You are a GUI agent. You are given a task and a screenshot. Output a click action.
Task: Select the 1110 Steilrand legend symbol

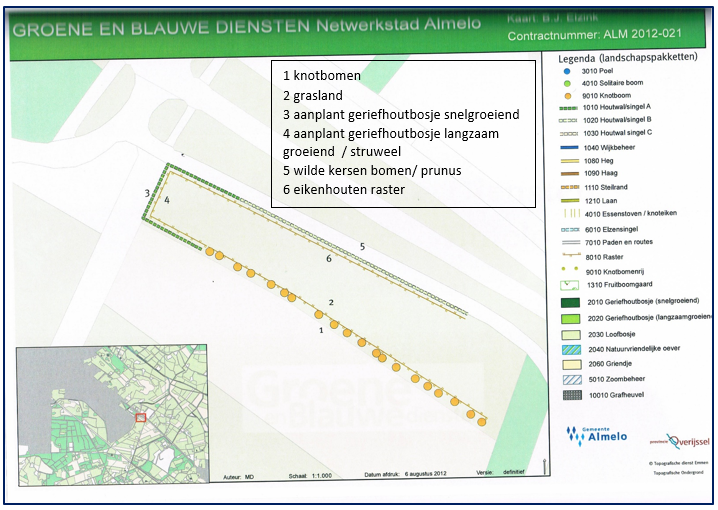tap(571, 187)
